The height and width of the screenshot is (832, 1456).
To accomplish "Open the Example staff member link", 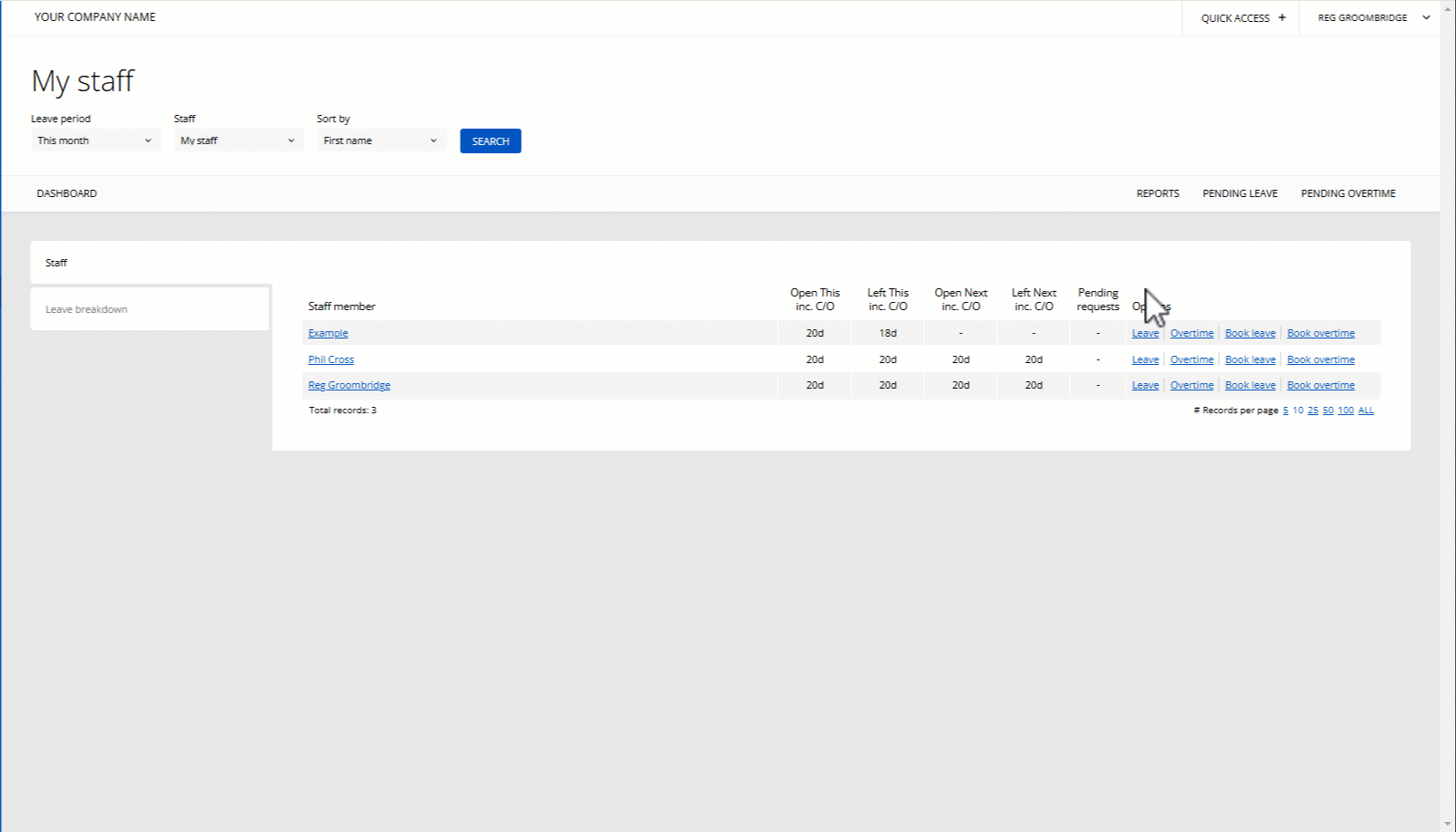I will pos(328,334).
